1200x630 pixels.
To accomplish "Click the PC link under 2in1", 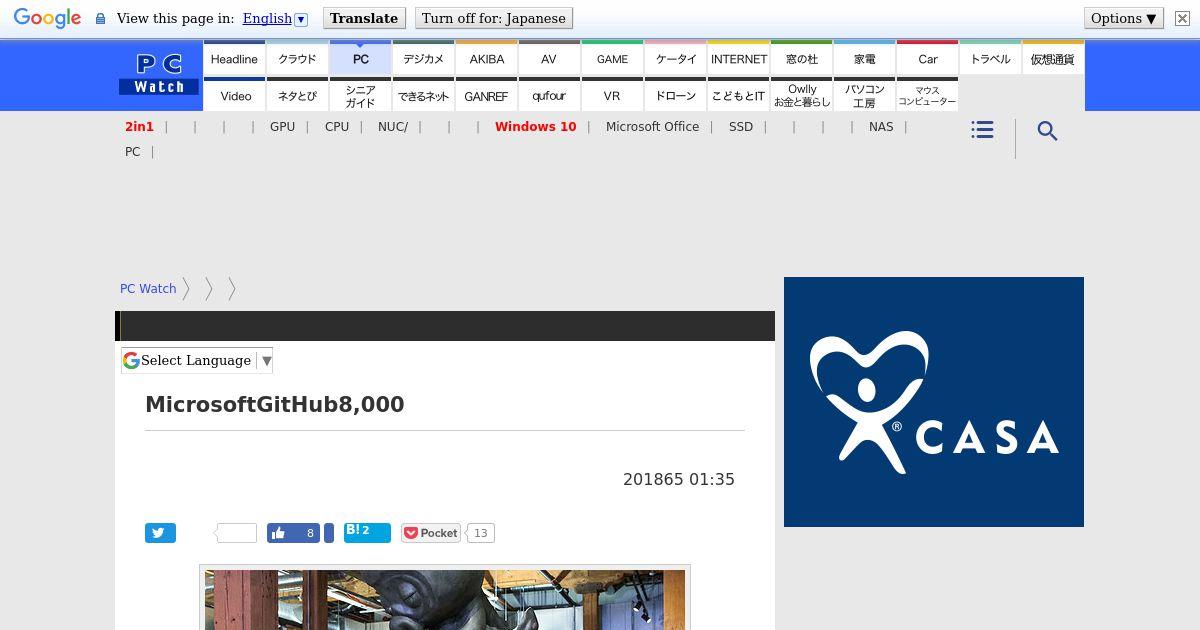I will pos(132,152).
